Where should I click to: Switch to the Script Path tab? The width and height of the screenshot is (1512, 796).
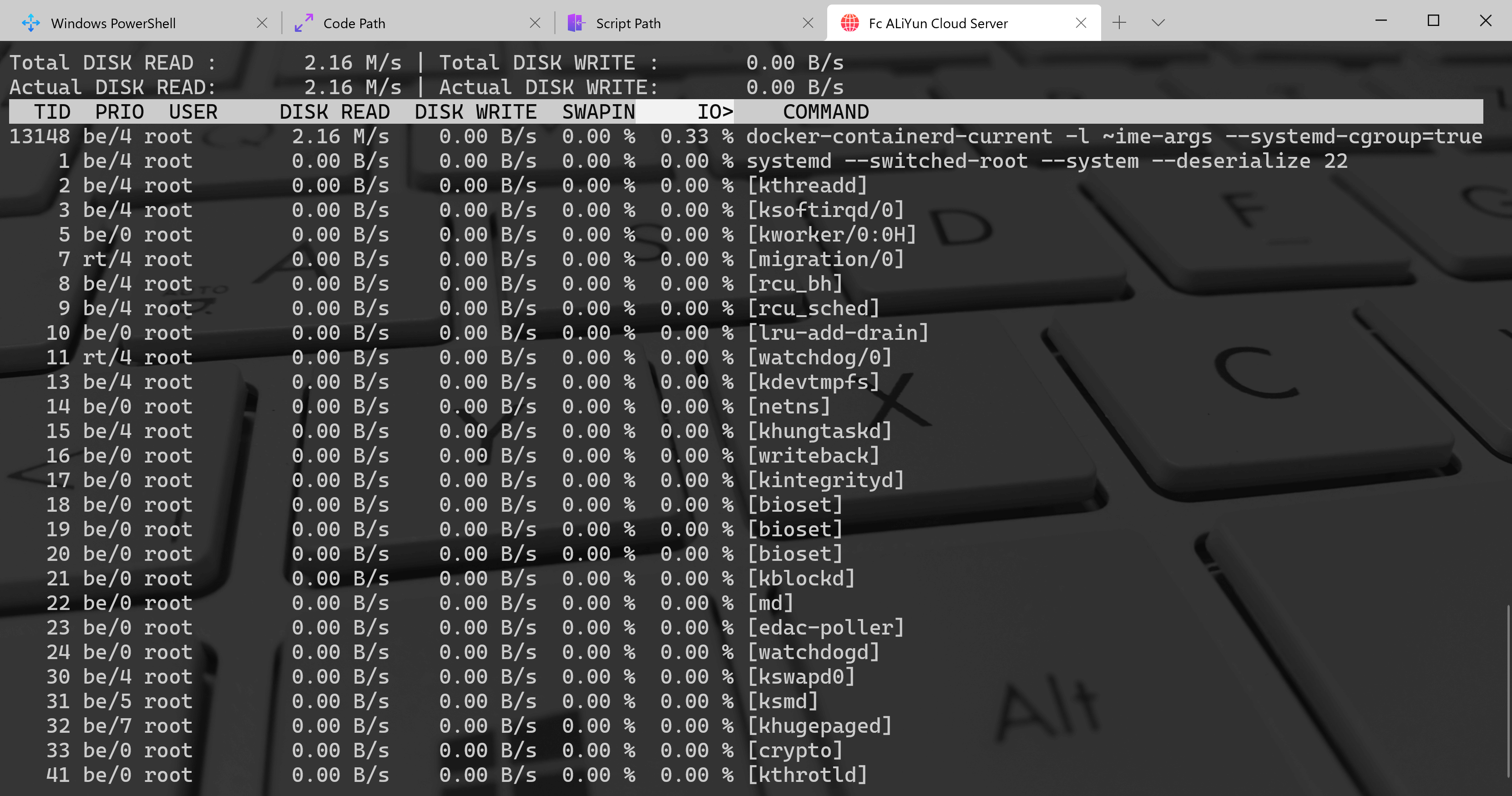628,23
